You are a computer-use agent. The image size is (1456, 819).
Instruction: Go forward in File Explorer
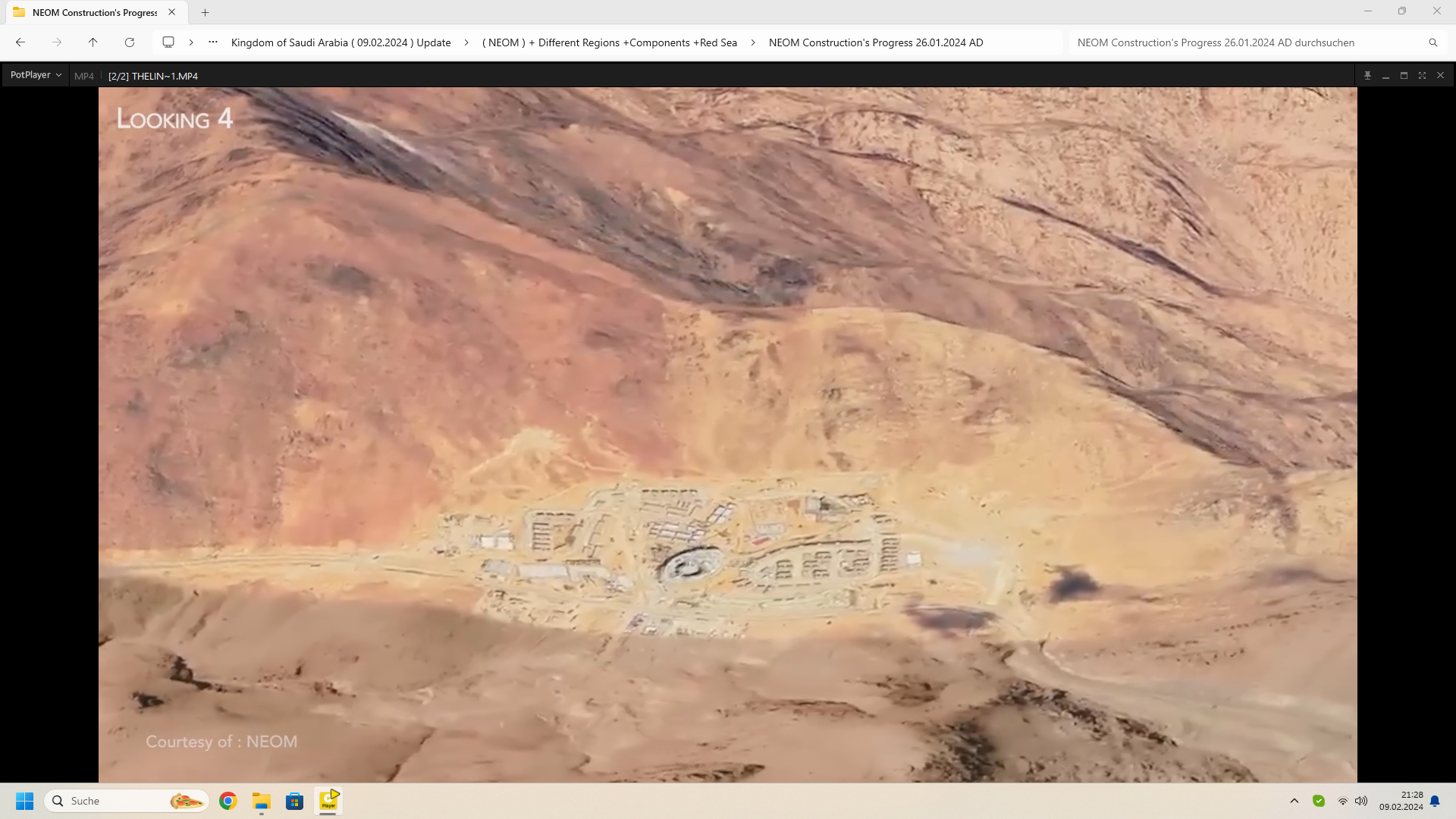(57, 42)
